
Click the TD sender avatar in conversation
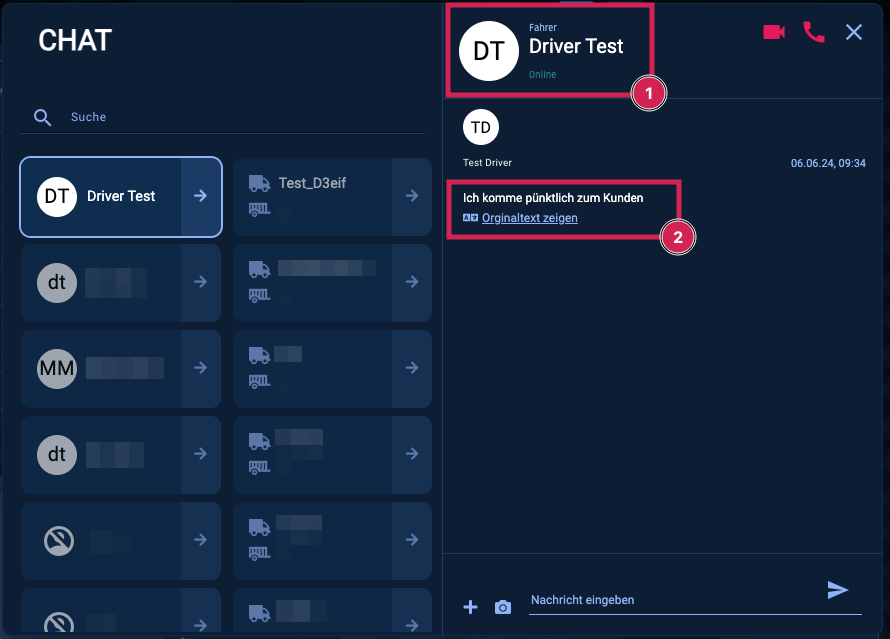coord(481,127)
